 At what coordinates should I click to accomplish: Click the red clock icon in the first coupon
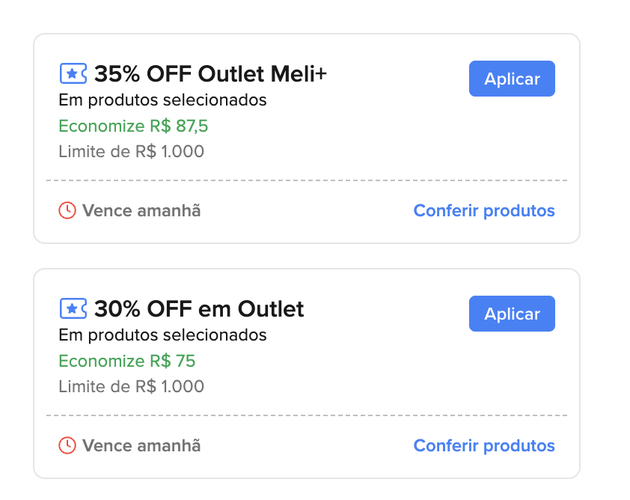pyautogui.click(x=67, y=211)
